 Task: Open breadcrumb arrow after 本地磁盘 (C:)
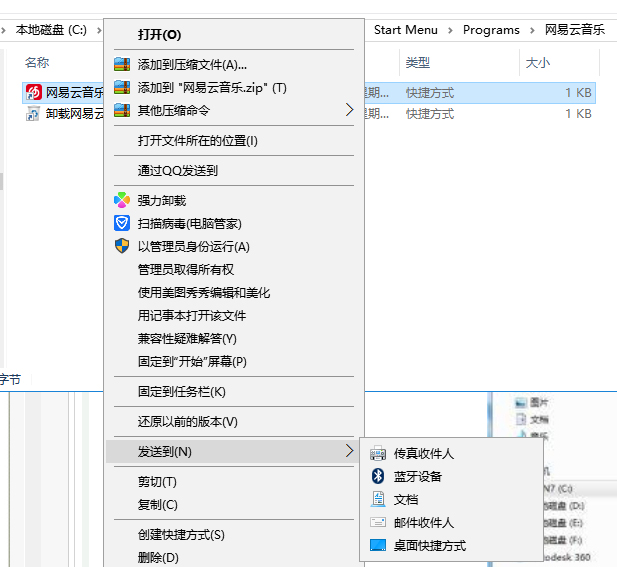99,30
